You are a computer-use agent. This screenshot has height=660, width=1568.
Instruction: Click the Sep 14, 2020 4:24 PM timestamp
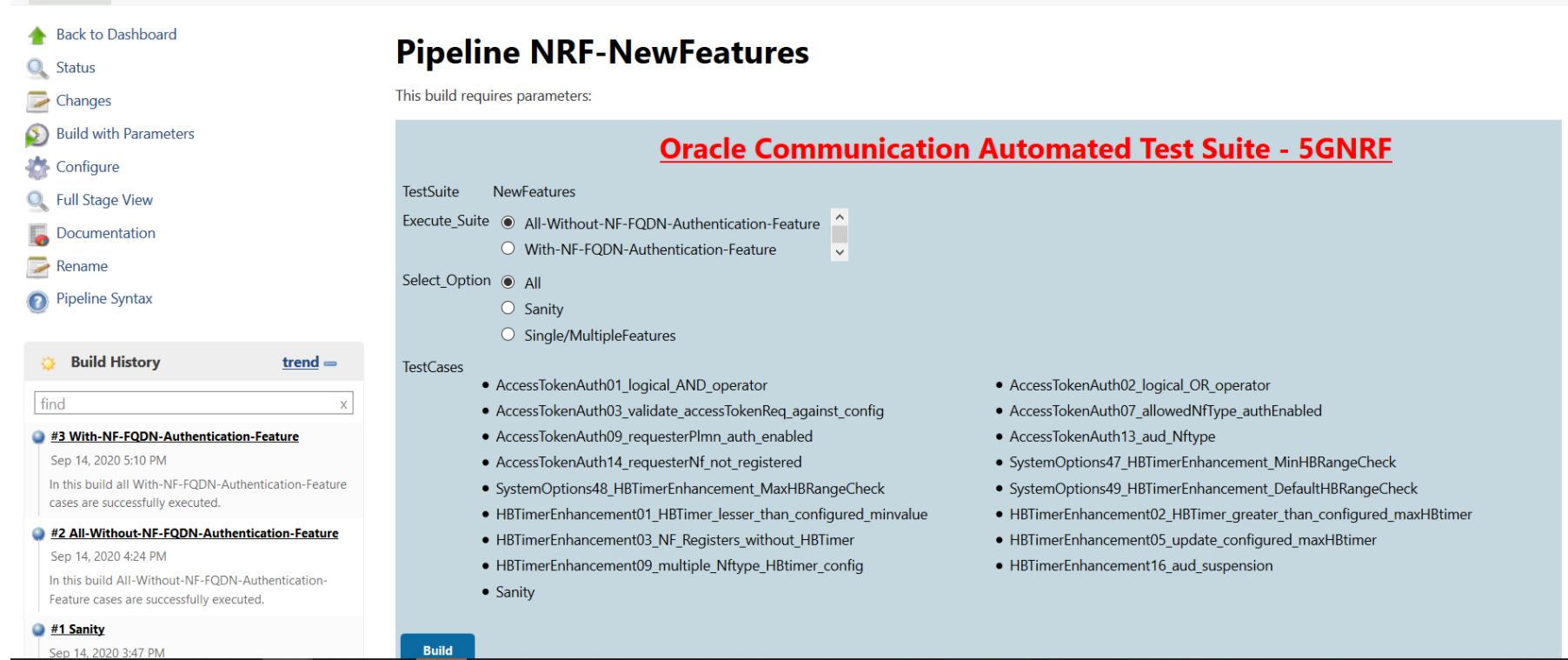109,556
